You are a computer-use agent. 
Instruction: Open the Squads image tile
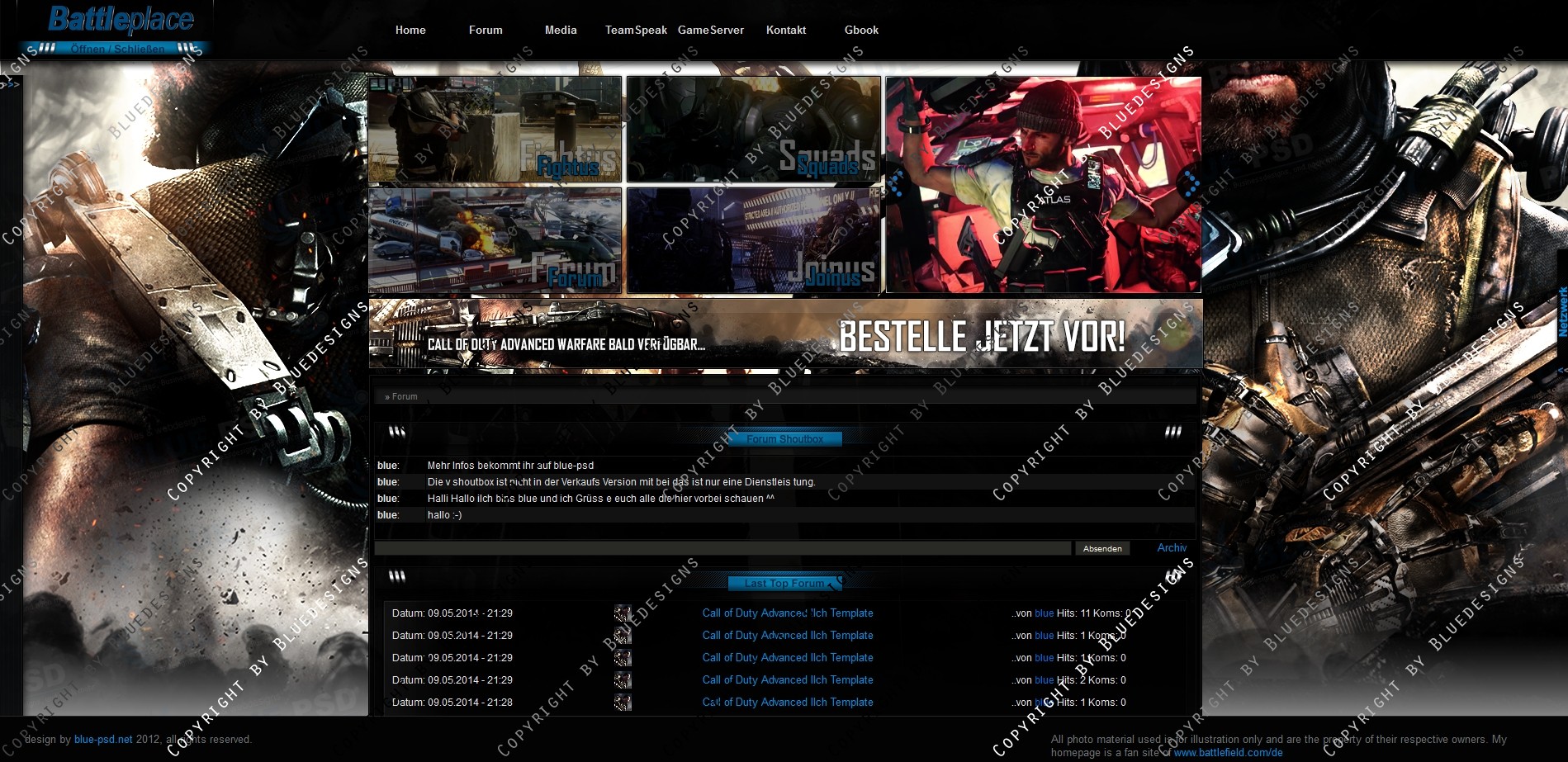coord(753,130)
